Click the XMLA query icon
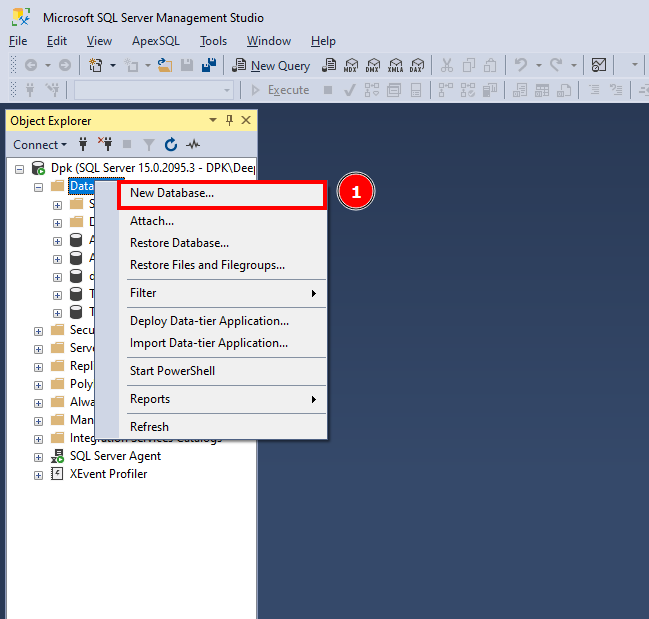This screenshot has height=619, width=649. click(395, 65)
